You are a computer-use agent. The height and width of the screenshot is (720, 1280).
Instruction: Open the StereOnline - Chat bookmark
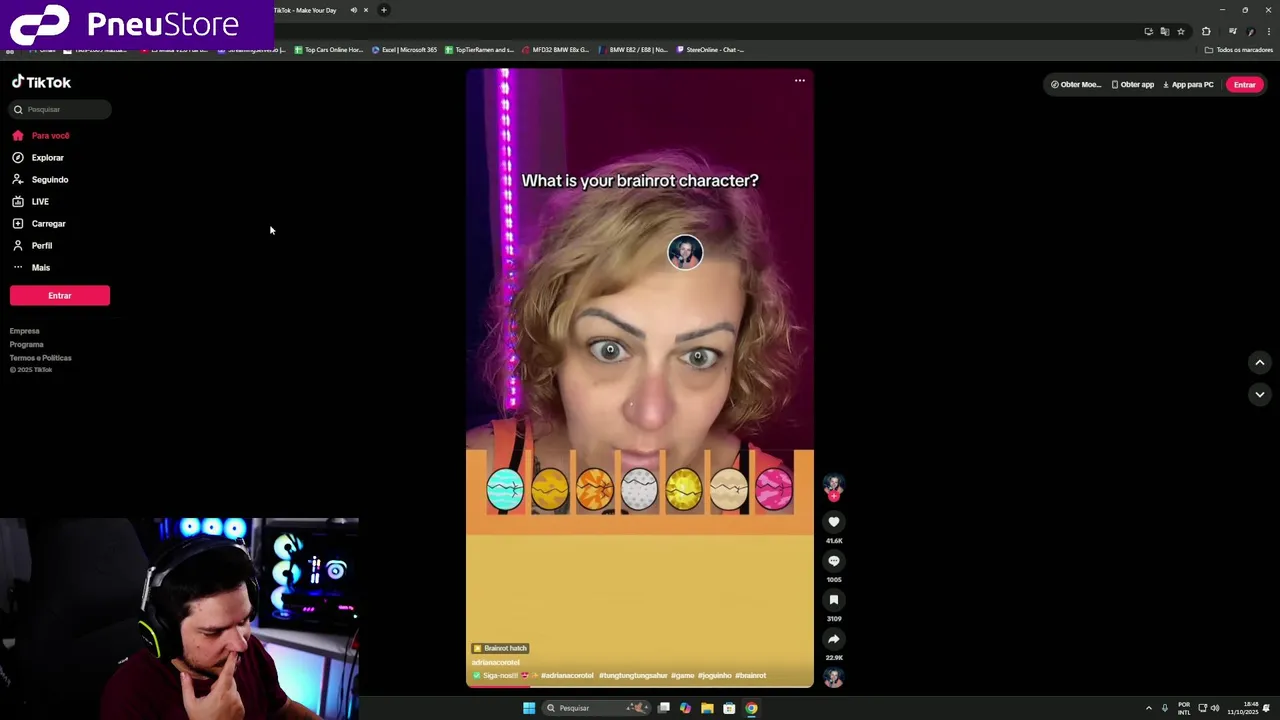[x=711, y=49]
